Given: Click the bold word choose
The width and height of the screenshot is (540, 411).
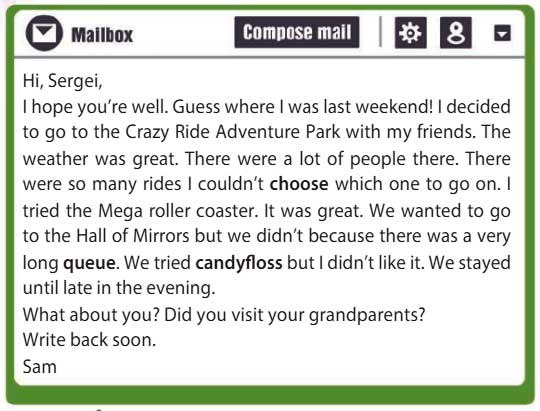Looking at the screenshot, I should tap(299, 184).
